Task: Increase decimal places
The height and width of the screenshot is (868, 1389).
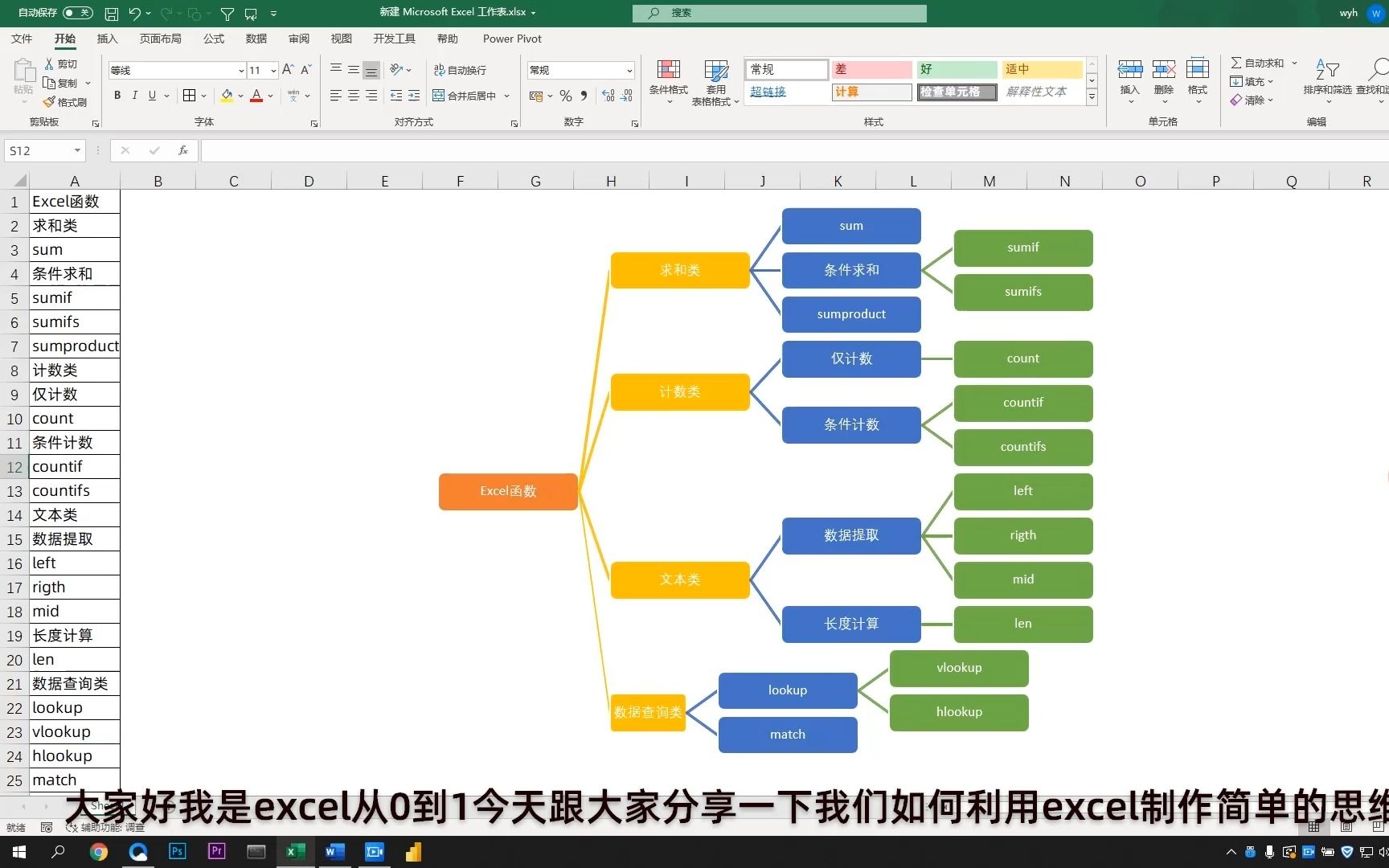Action: (x=608, y=96)
